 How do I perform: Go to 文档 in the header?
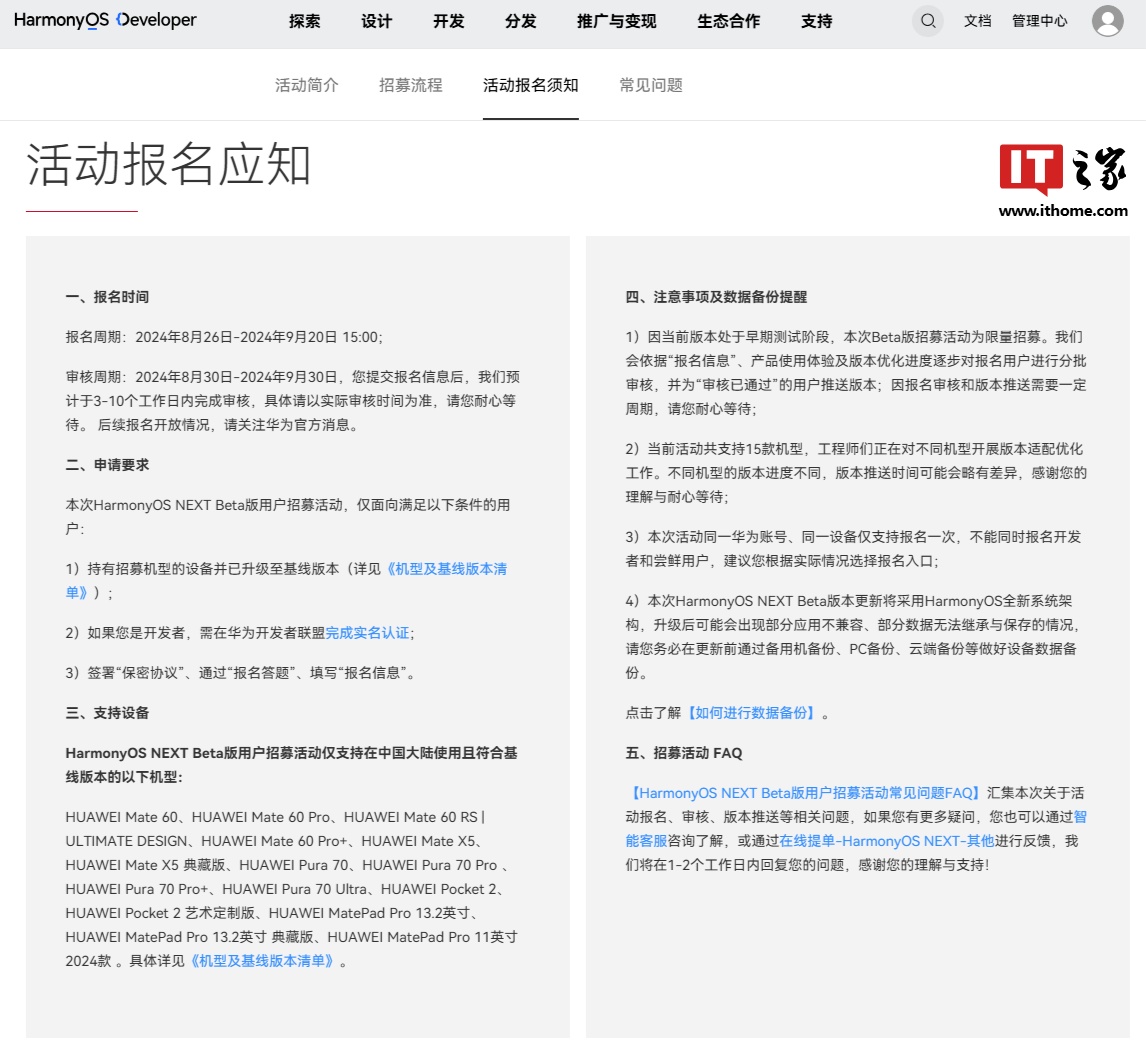coord(978,21)
